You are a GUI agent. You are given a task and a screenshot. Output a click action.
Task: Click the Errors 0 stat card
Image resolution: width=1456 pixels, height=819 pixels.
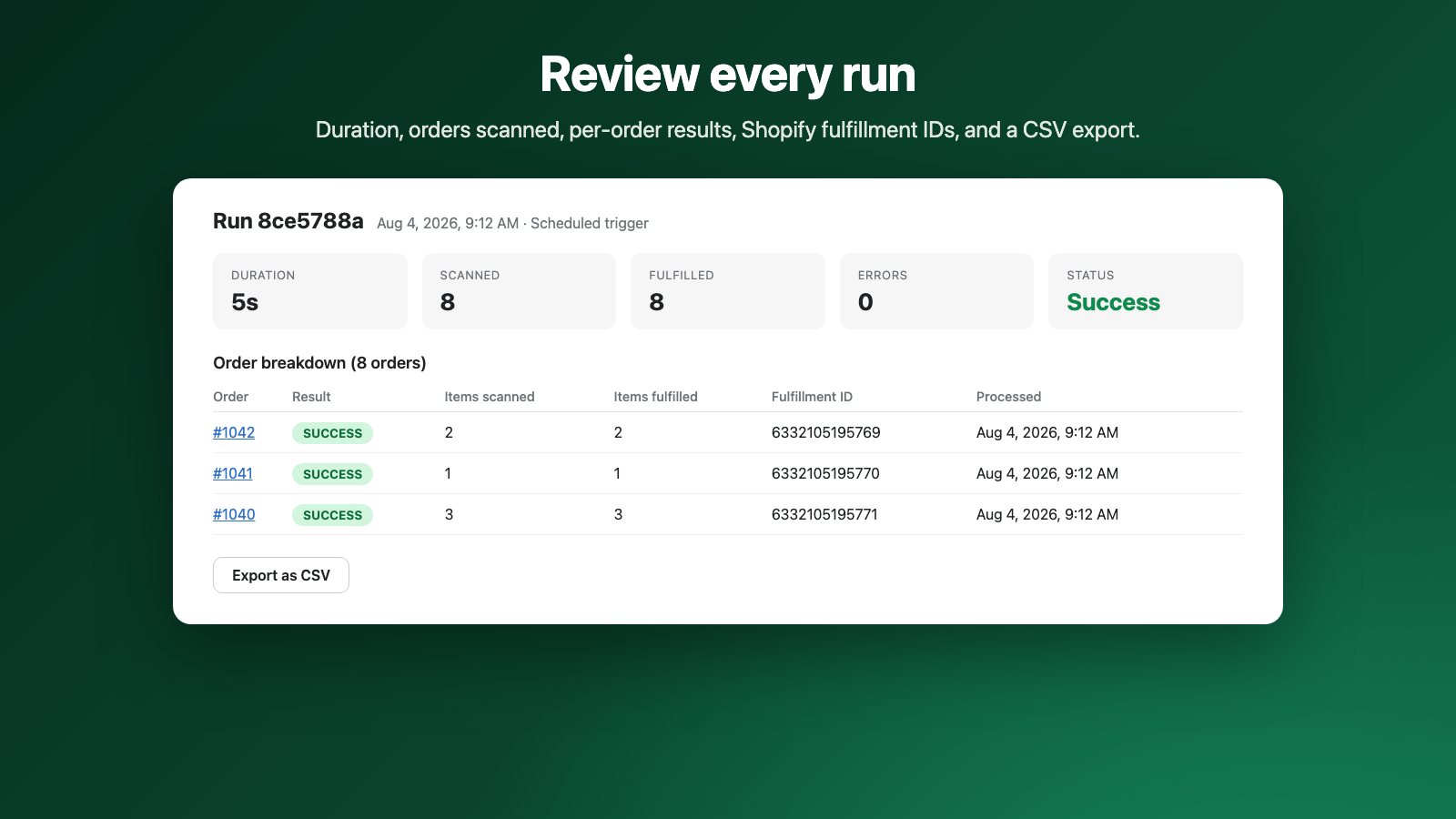[x=936, y=291]
